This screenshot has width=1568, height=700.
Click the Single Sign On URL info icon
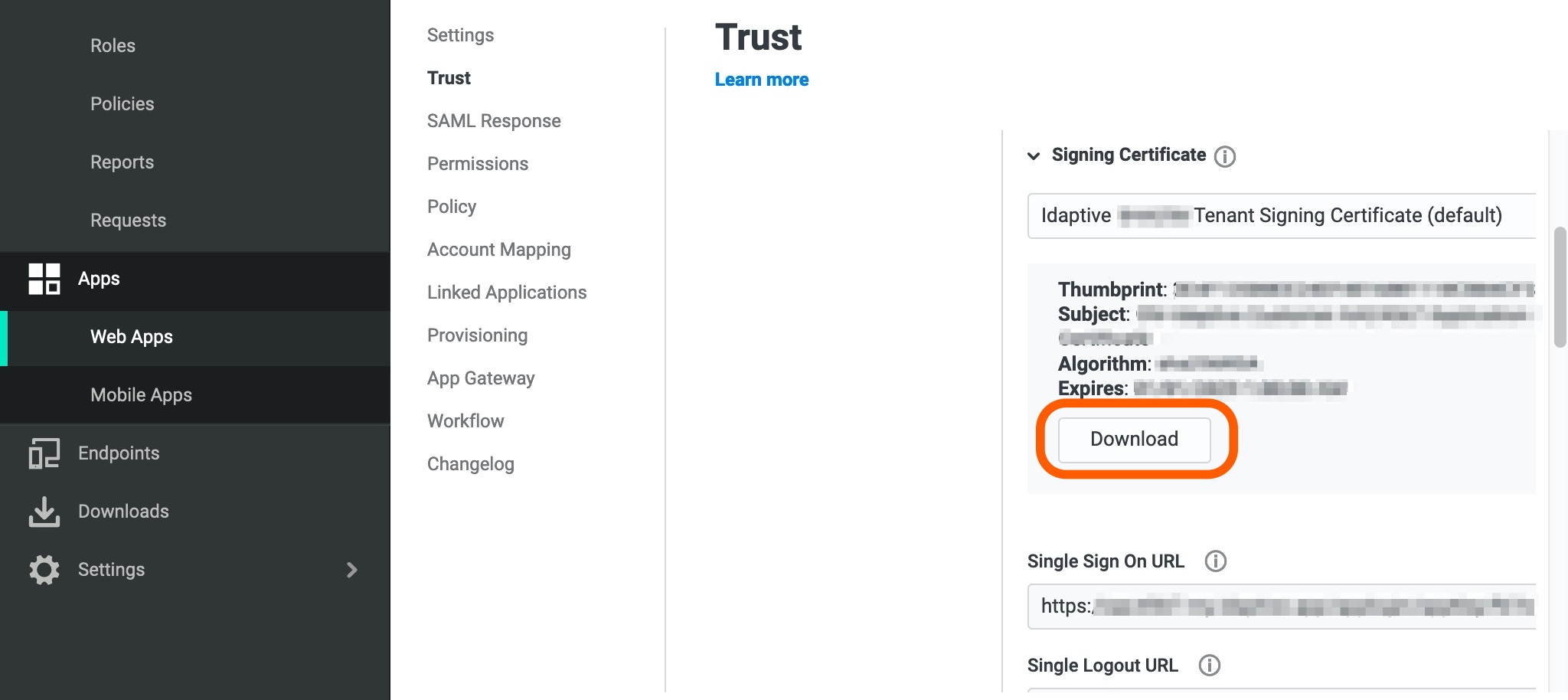click(x=1215, y=561)
